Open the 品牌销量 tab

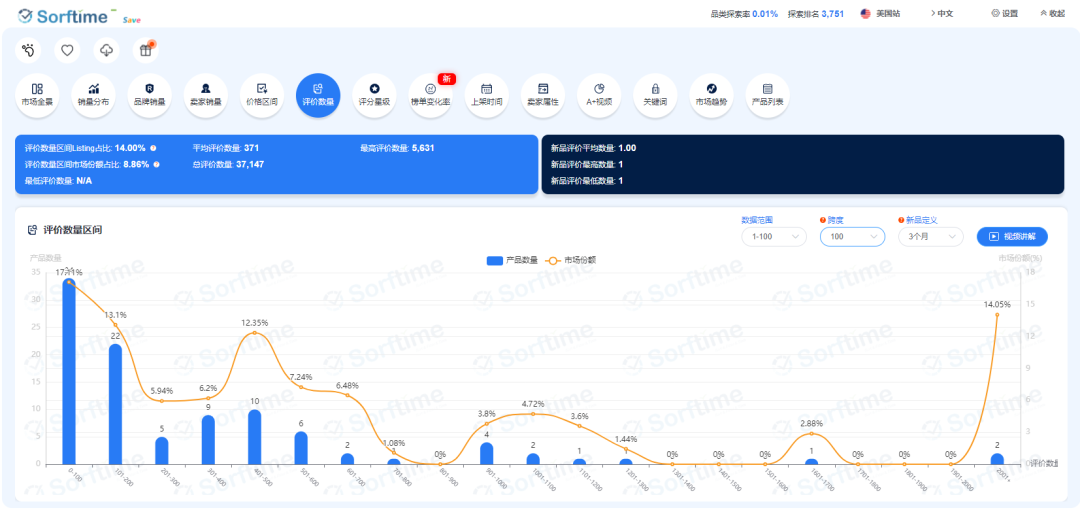[149, 95]
